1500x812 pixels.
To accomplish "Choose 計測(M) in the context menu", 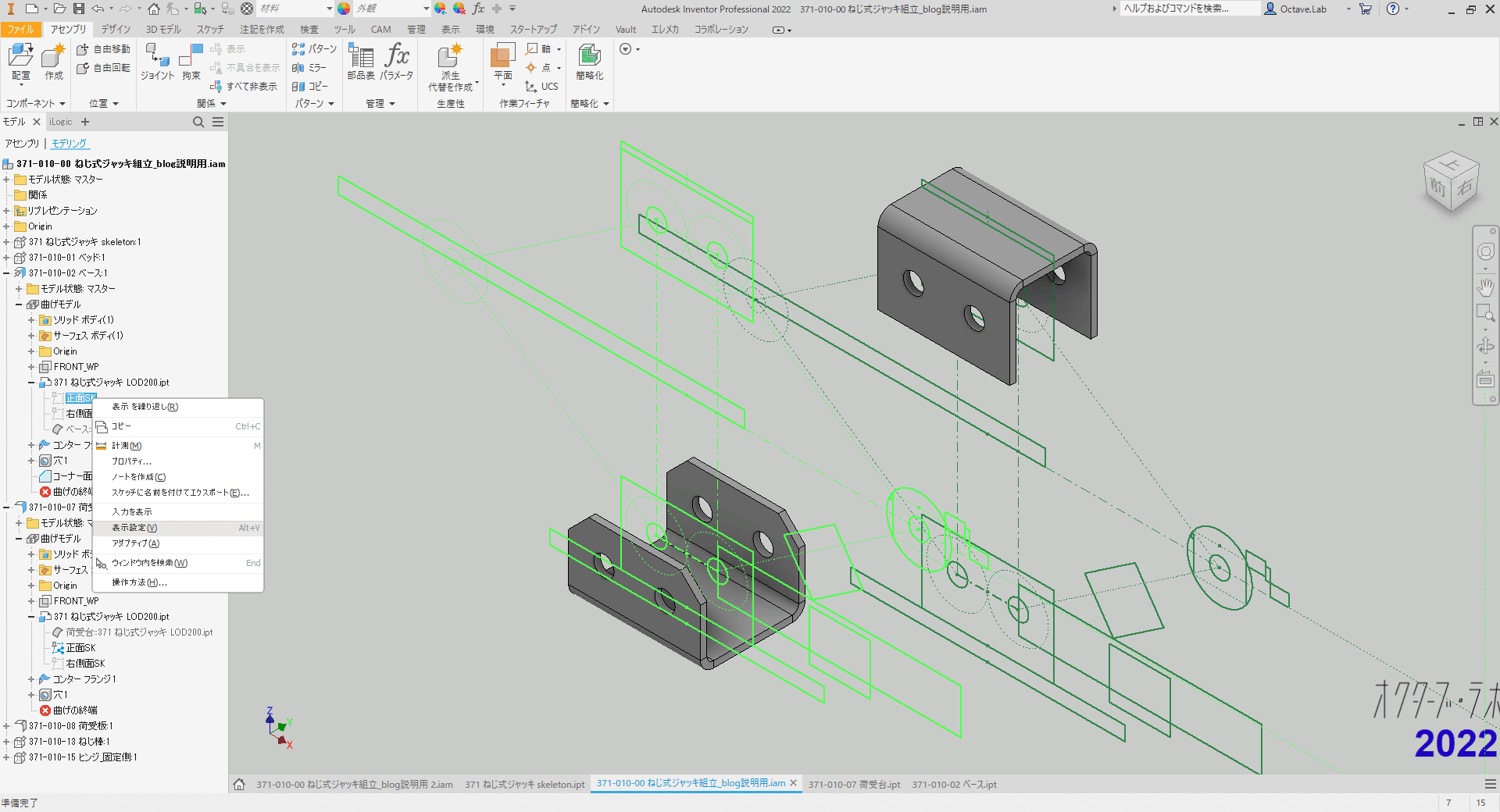I will coord(178,446).
